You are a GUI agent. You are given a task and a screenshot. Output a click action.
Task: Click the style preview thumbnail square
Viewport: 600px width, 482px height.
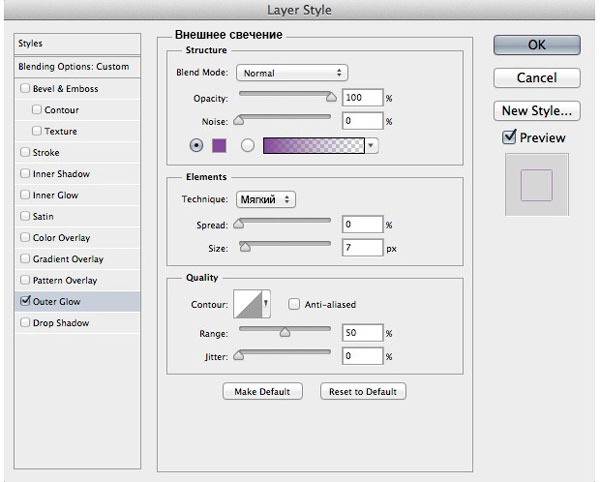click(x=536, y=184)
